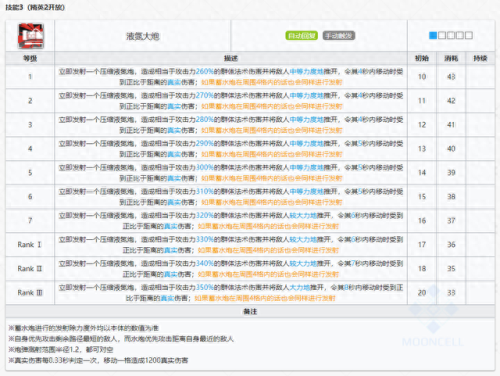
Task: Click the blue 290% value in level 4
Action: [205, 143]
